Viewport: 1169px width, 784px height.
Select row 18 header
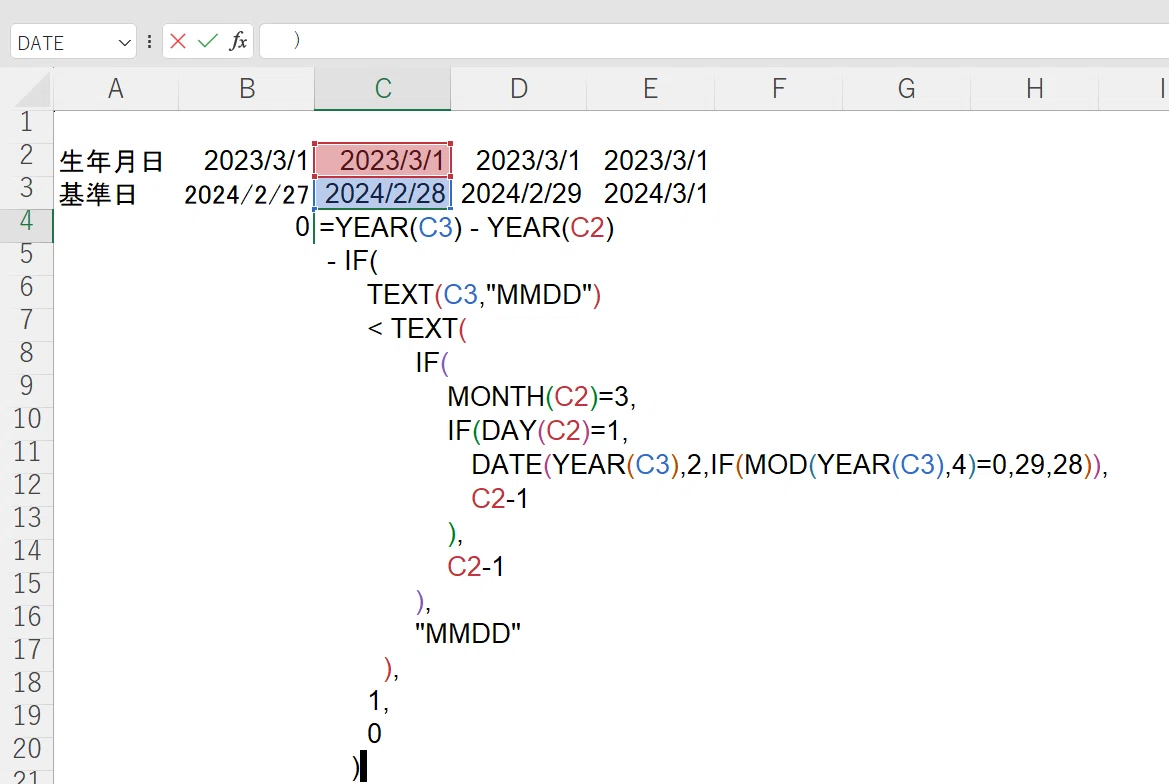(x=26, y=683)
